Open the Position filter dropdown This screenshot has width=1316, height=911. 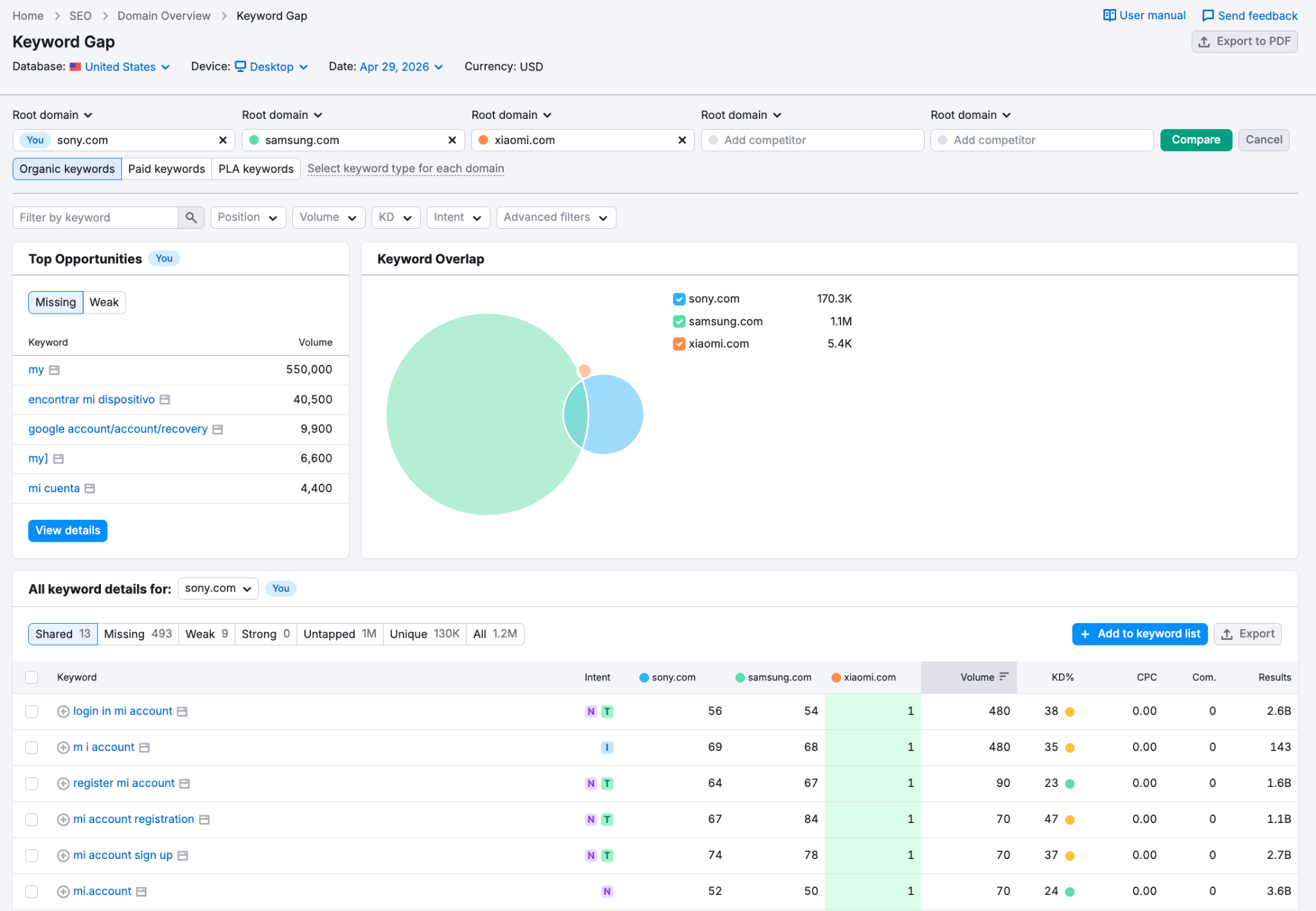248,217
